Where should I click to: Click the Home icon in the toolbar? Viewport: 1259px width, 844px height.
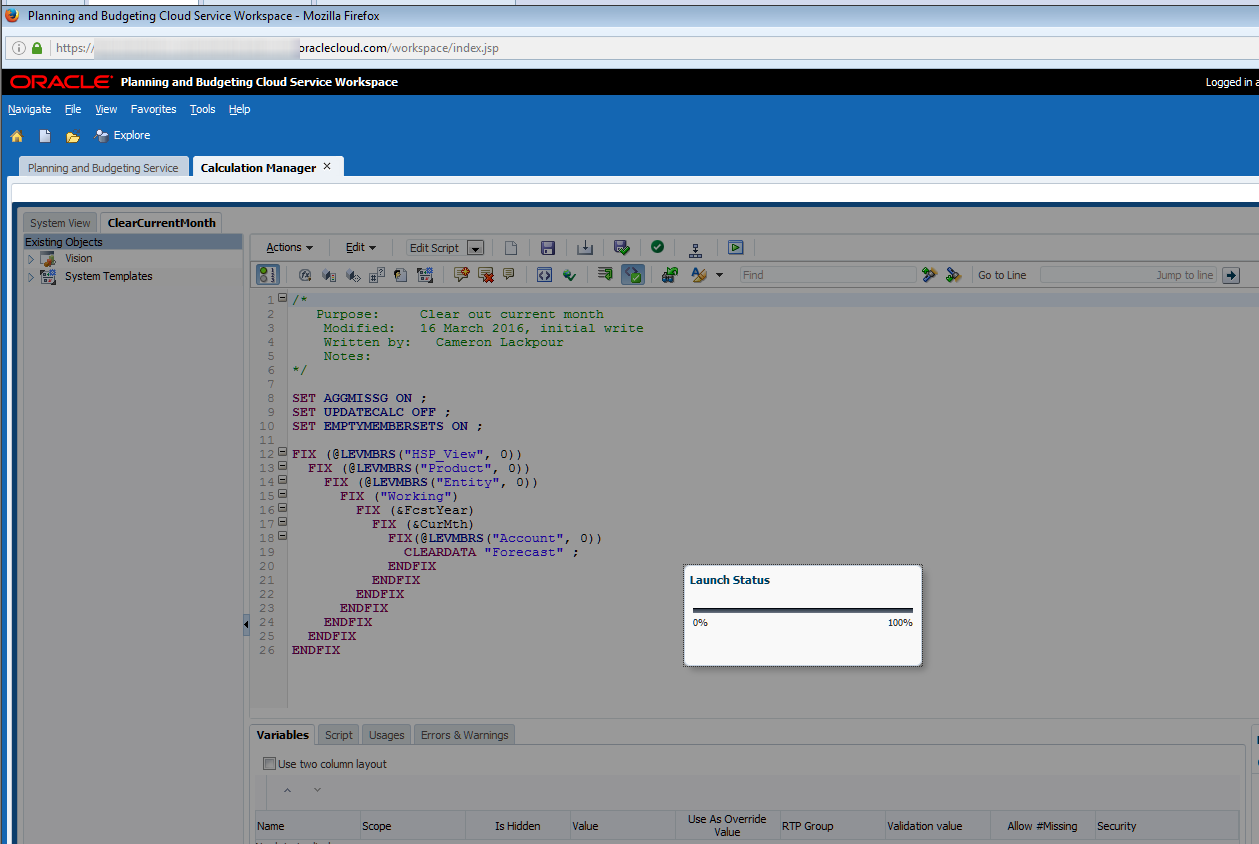(17, 136)
